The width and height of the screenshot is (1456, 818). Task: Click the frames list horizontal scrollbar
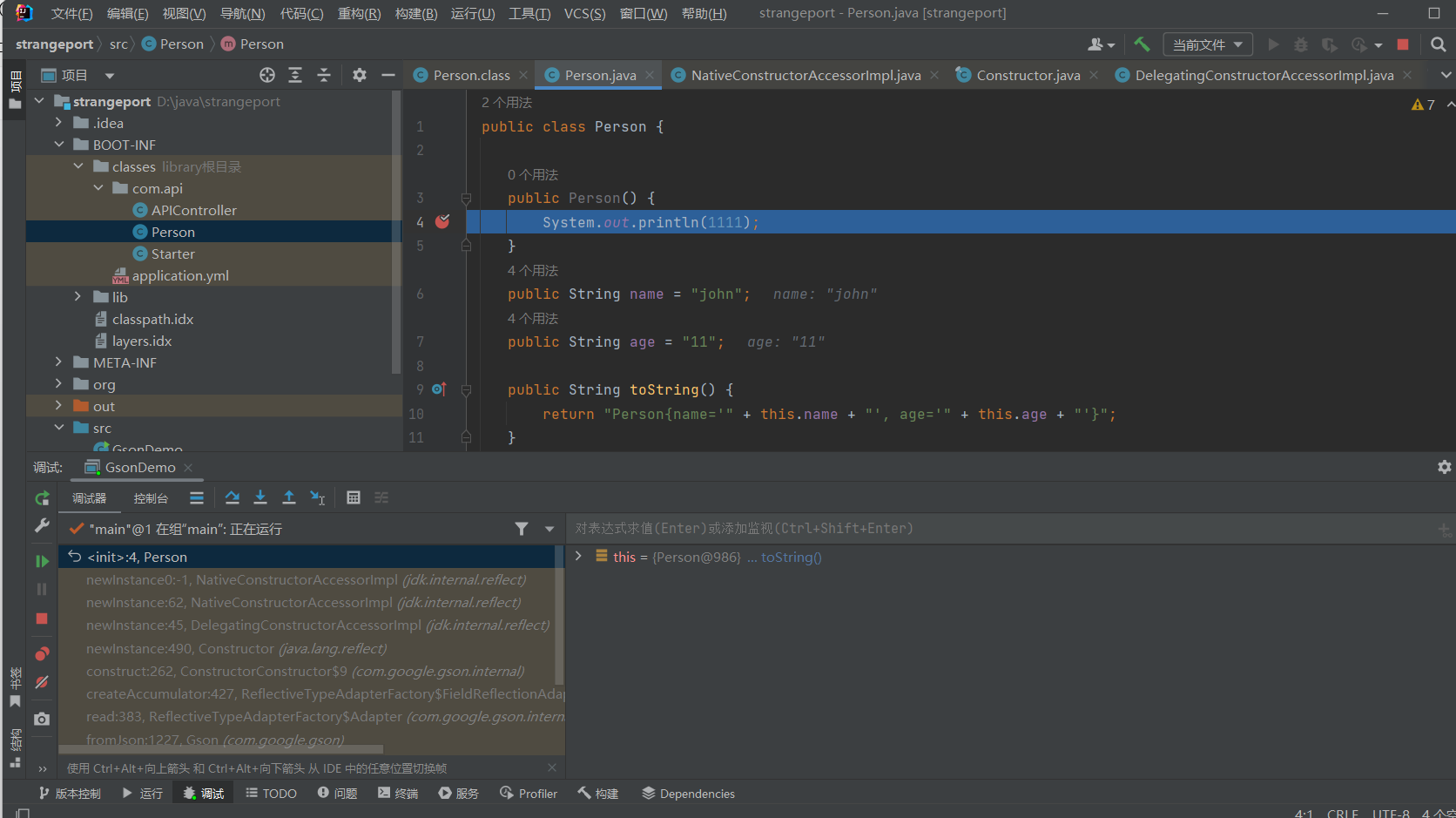click(x=221, y=749)
